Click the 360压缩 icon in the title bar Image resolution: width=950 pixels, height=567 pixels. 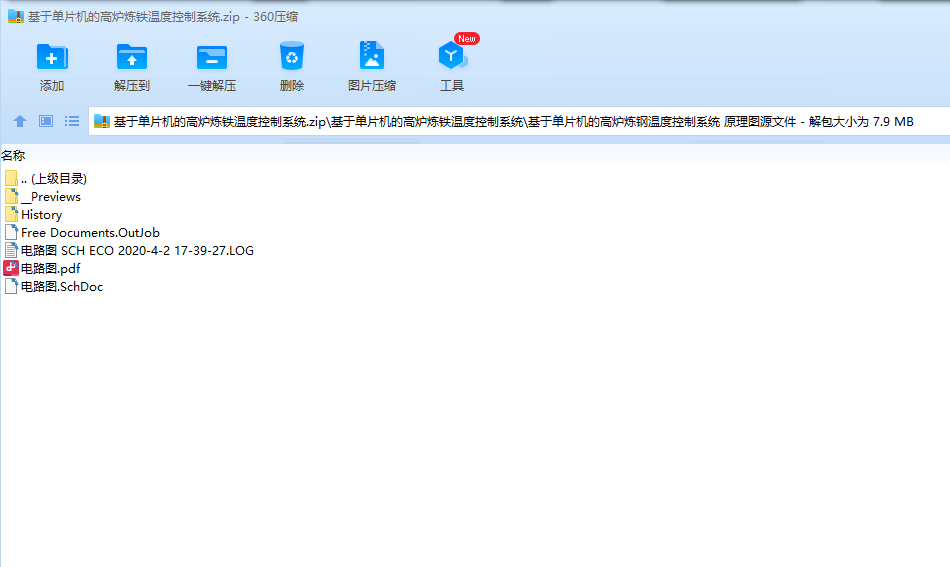pyautogui.click(x=16, y=16)
